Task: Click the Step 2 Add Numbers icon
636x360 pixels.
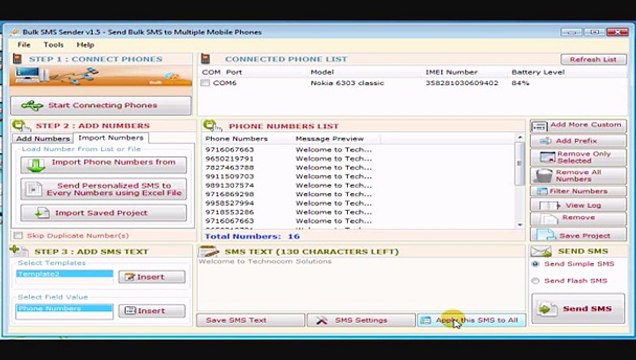Action: [x=21, y=126]
